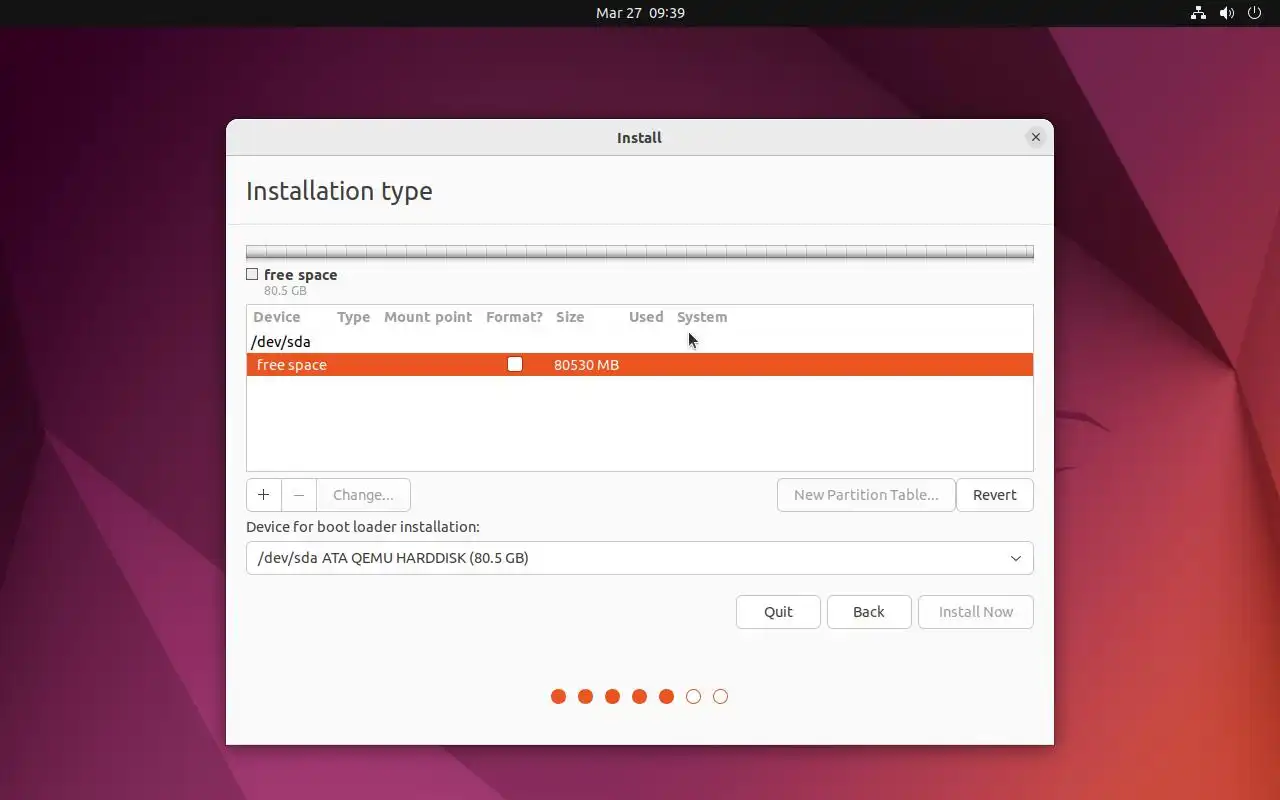Click the System column header
The image size is (1280, 800).
pos(702,317)
